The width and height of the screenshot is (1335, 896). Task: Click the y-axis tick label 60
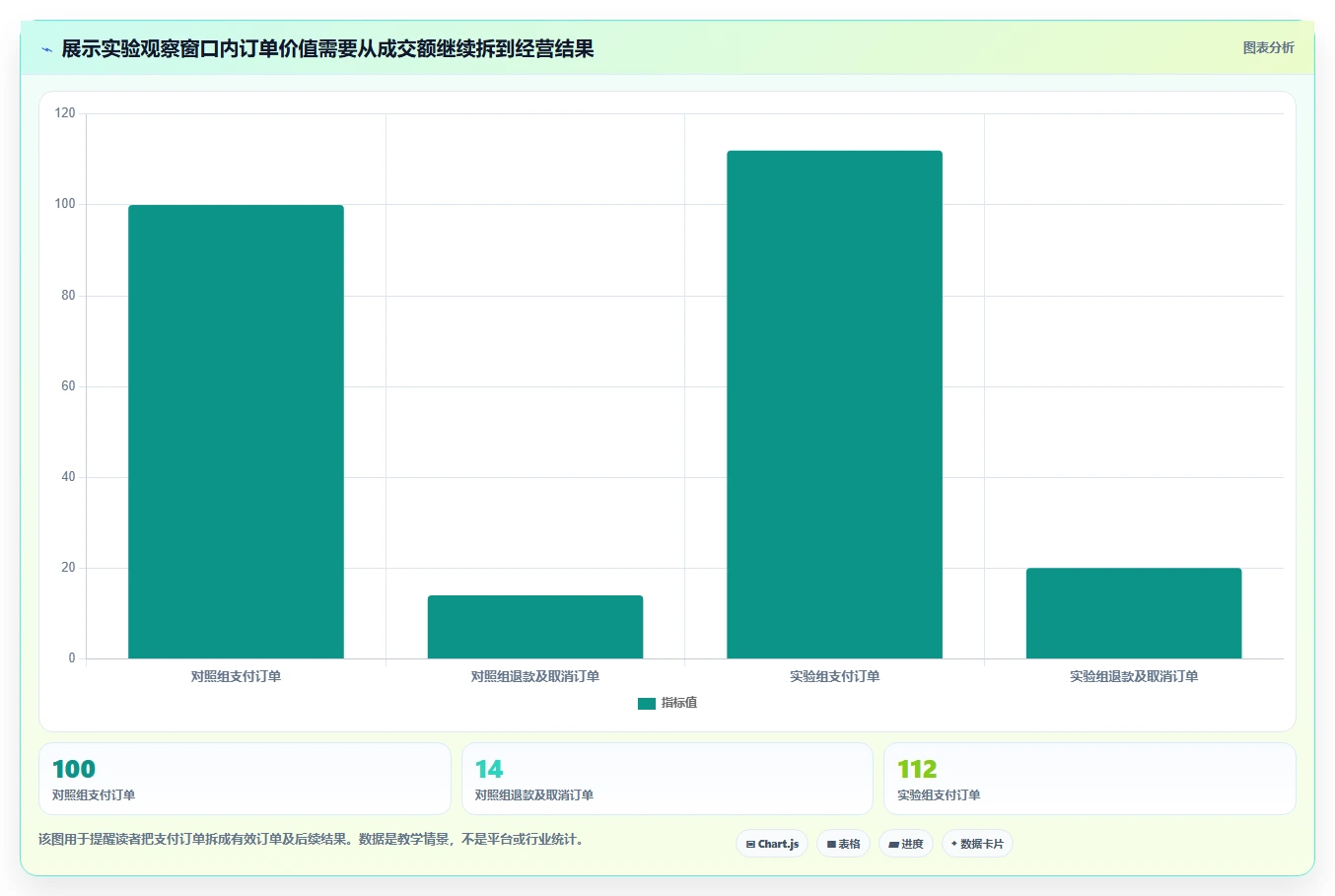pos(68,385)
